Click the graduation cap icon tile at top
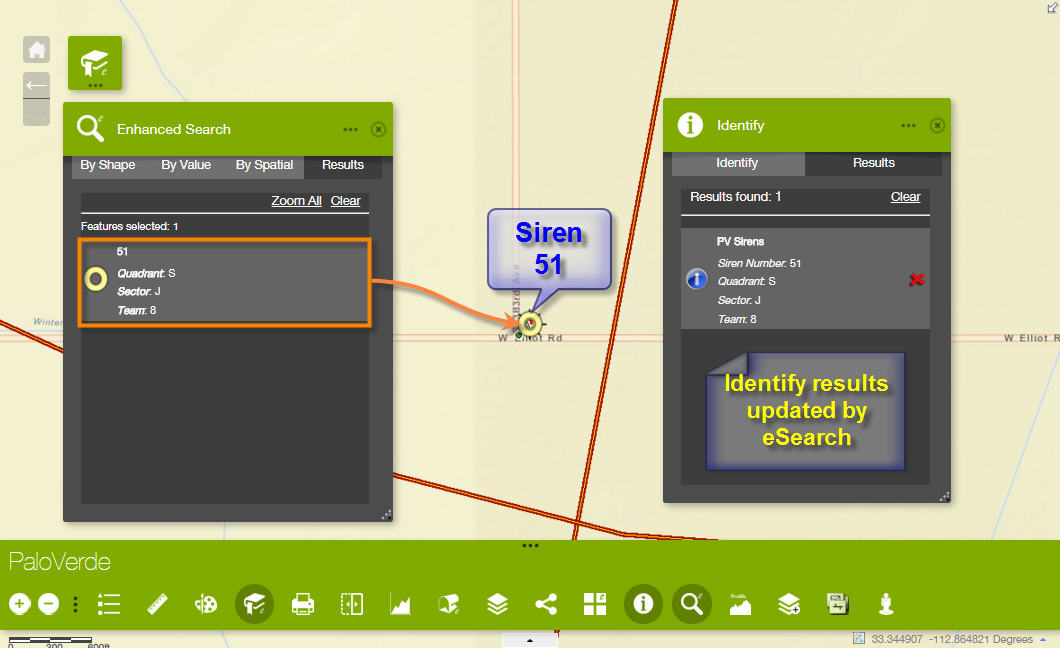 [95, 63]
